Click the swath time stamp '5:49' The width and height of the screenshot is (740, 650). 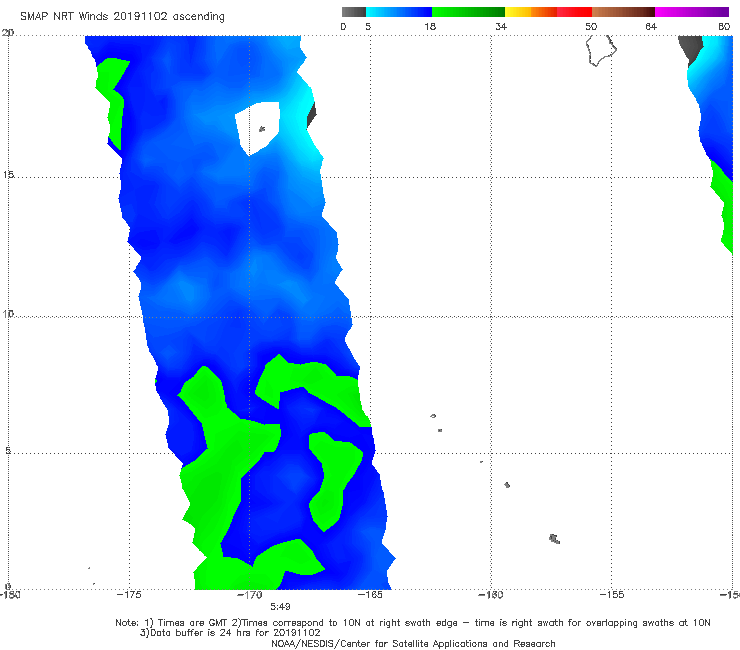280,606
